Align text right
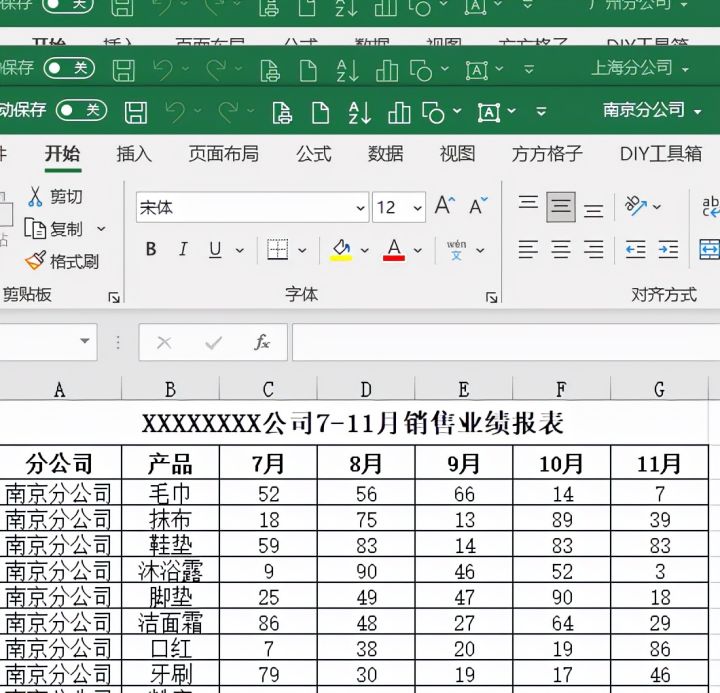Screen dimensions: 720x693 tap(593, 250)
